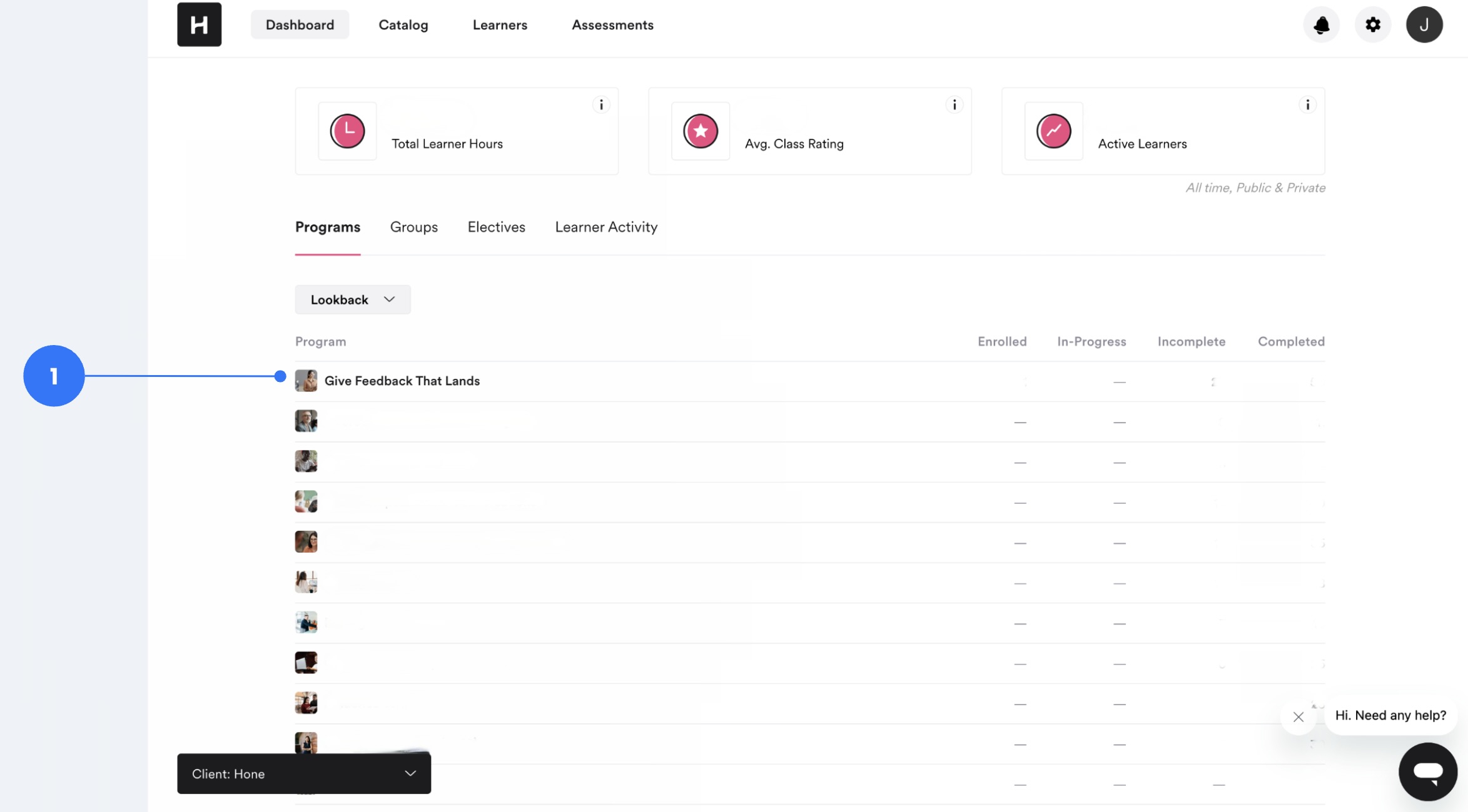
Task: Click the info icon on Avg. Class Rating
Action: pyautogui.click(x=954, y=104)
